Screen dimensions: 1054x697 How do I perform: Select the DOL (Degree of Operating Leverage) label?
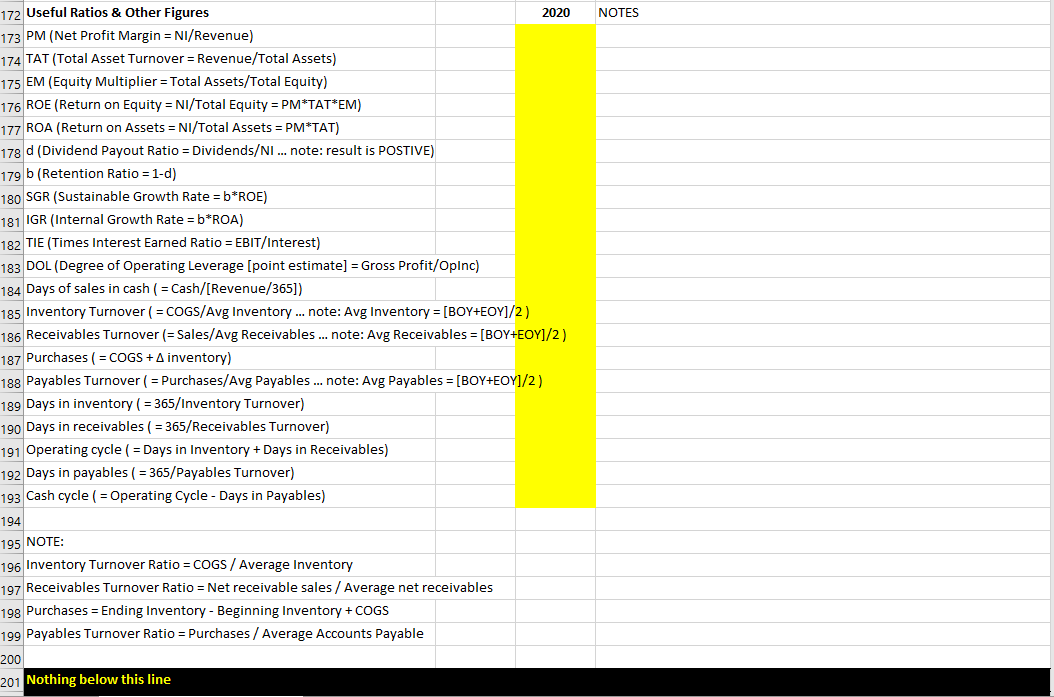[253, 265]
